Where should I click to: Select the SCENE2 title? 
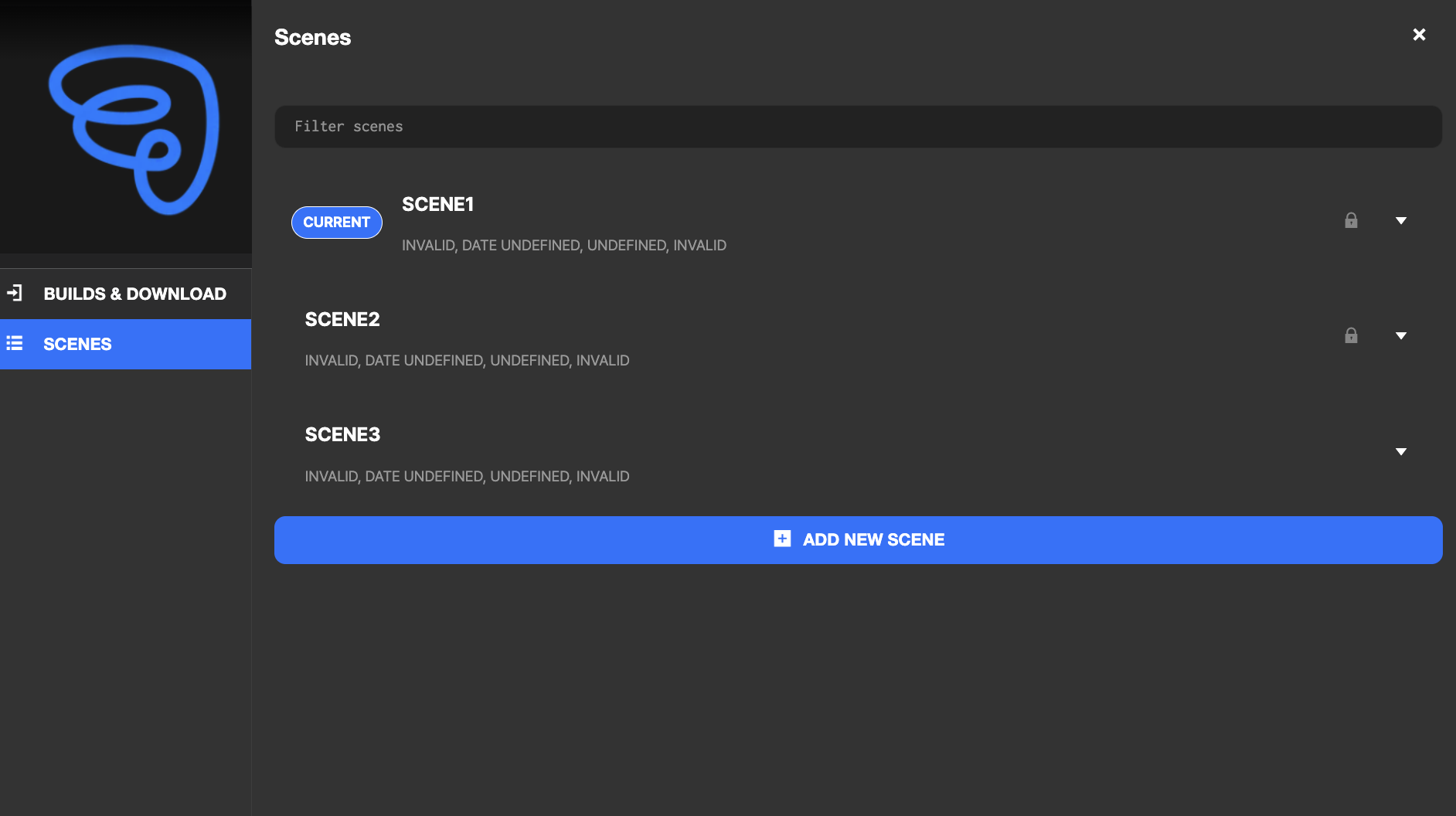point(342,320)
